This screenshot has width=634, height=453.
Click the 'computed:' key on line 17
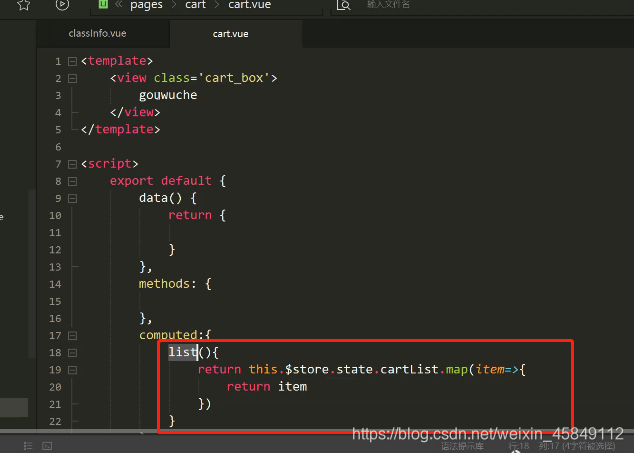169,335
